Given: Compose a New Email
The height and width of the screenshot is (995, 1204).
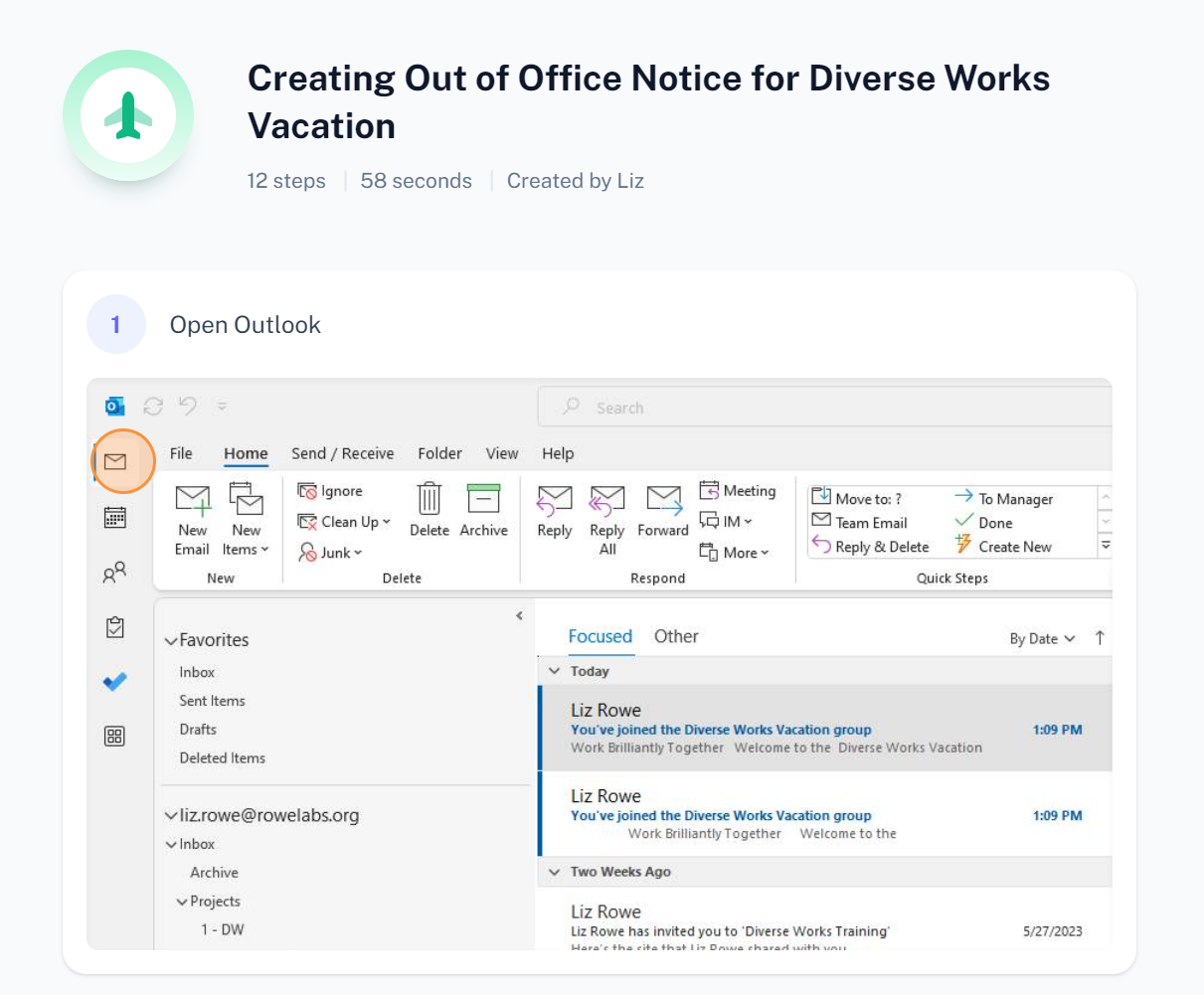Looking at the screenshot, I should (x=193, y=519).
